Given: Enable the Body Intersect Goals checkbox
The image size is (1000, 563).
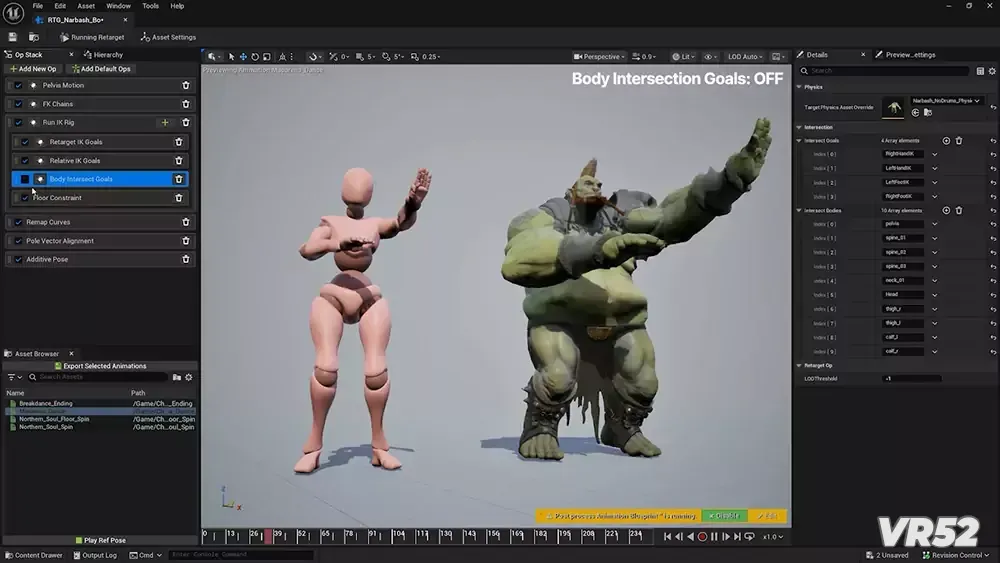Looking at the screenshot, I should pos(25,179).
